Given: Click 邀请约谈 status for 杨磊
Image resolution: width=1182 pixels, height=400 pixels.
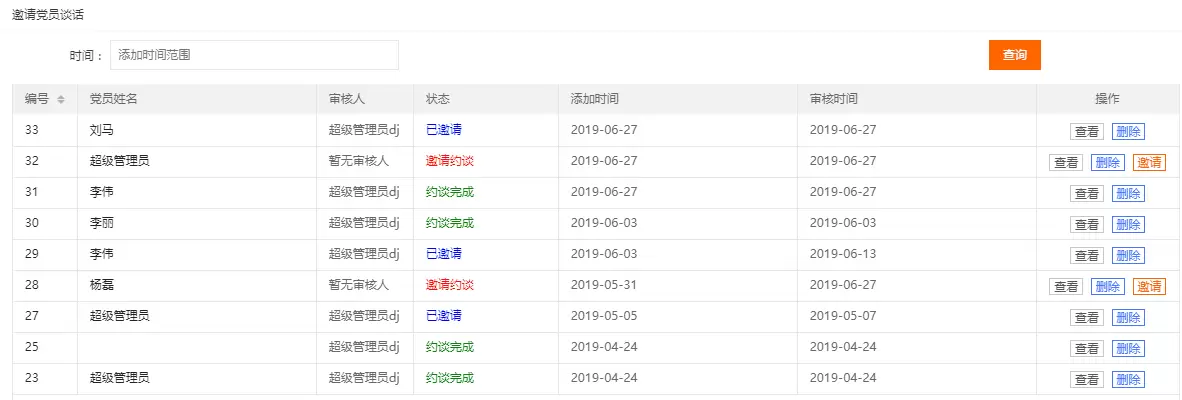Looking at the screenshot, I should pyautogui.click(x=450, y=285).
